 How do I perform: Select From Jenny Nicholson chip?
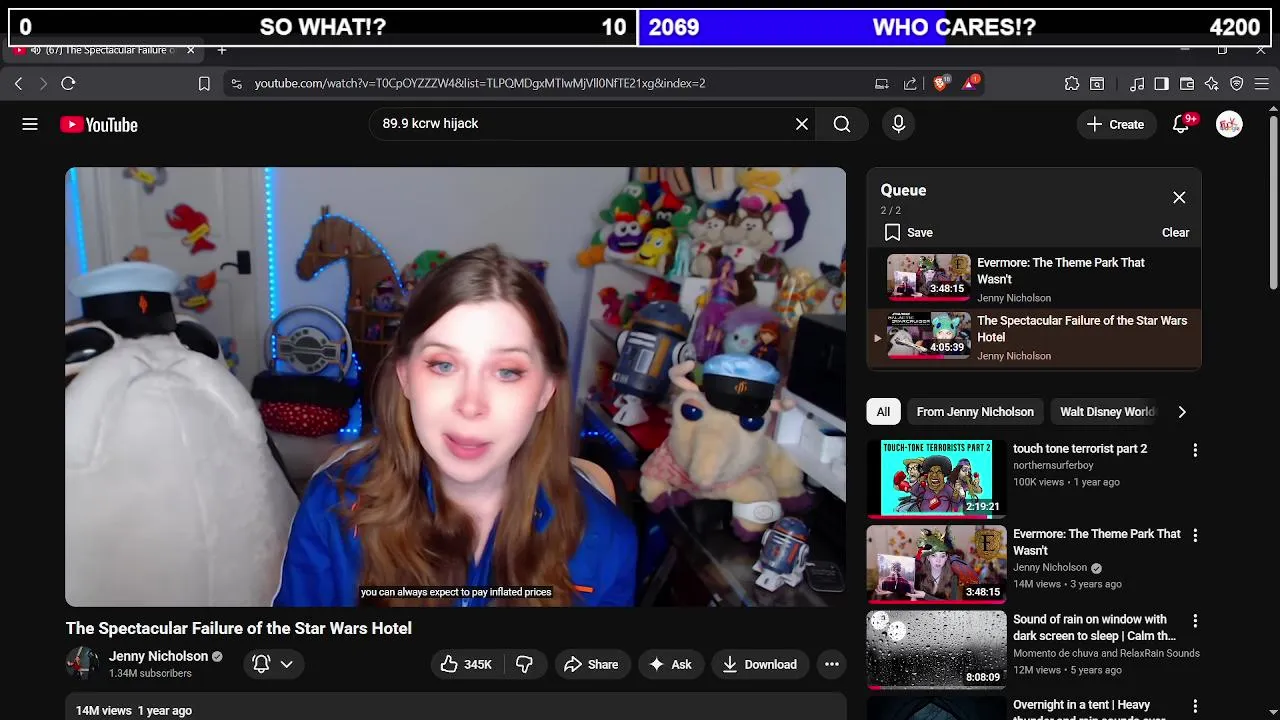tap(975, 412)
